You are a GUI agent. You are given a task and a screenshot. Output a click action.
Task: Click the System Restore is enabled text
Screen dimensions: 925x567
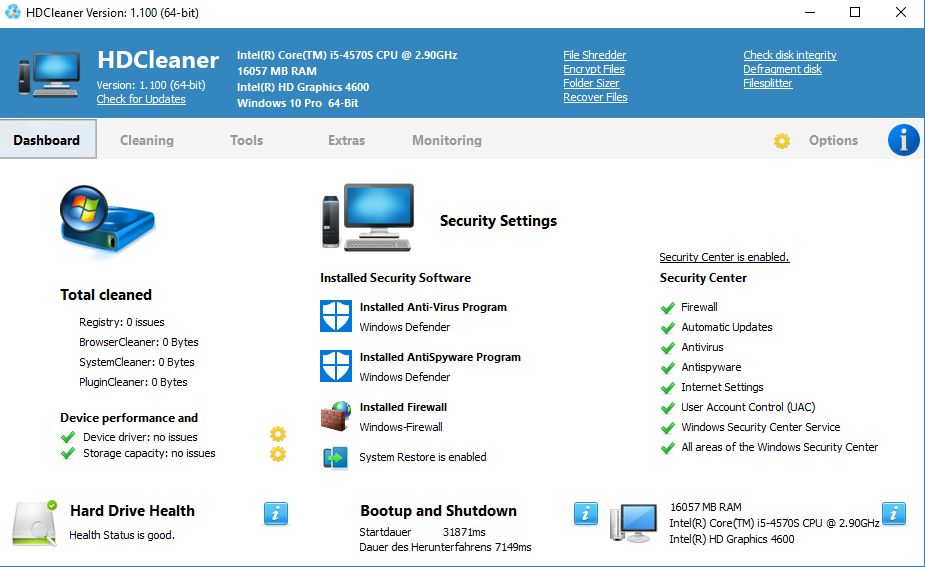pos(423,457)
